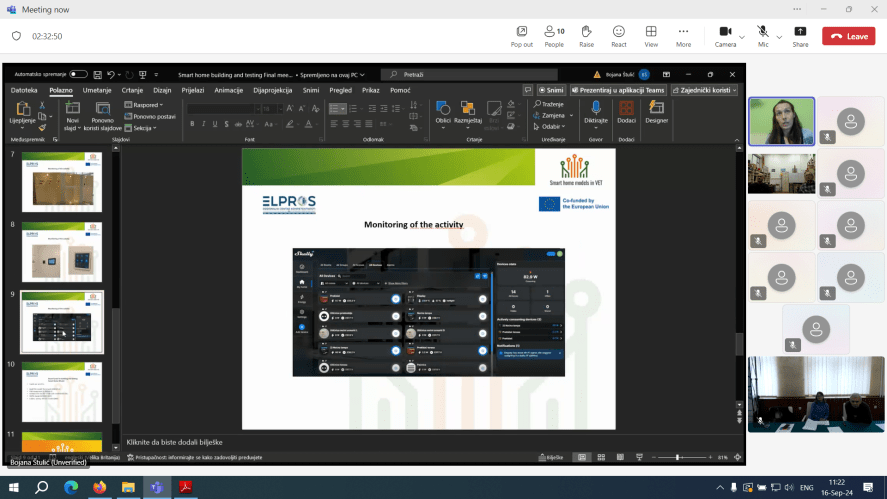
Task: Expand the Camera device options arrow
Action: (x=742, y=37)
